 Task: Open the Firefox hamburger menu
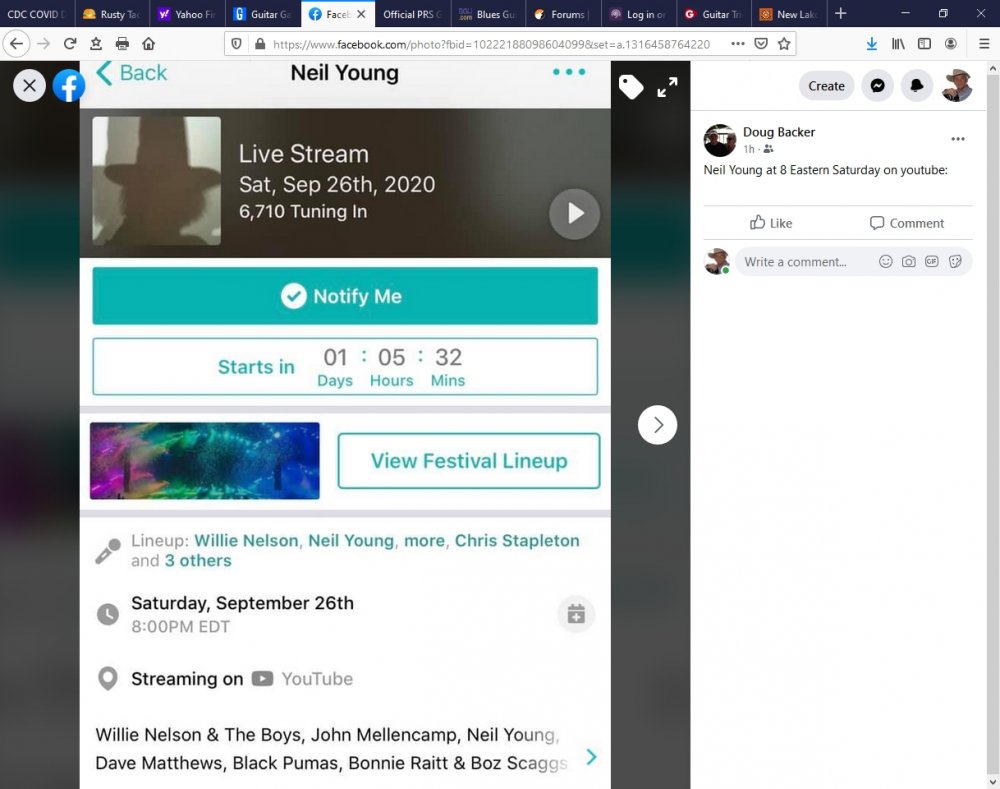(x=984, y=43)
